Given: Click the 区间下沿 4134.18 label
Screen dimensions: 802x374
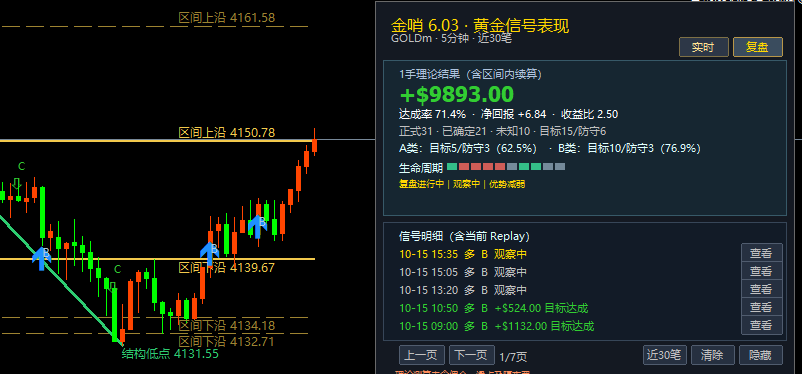Looking at the screenshot, I should (x=227, y=325).
